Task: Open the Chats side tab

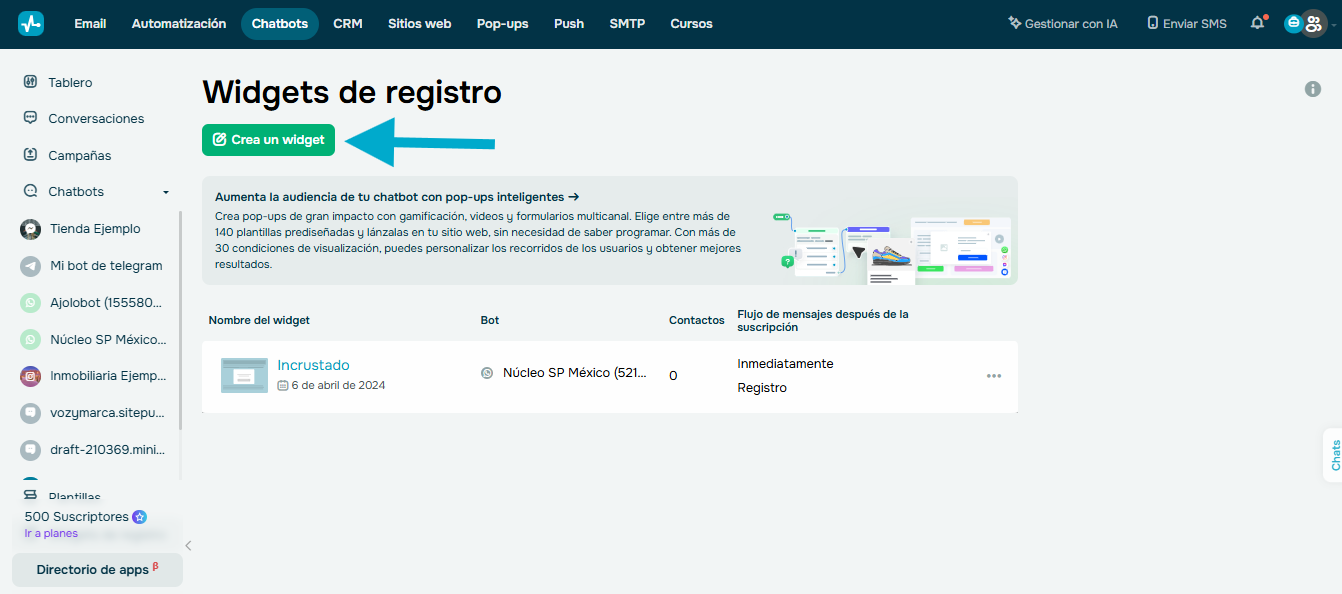Action: click(x=1333, y=455)
